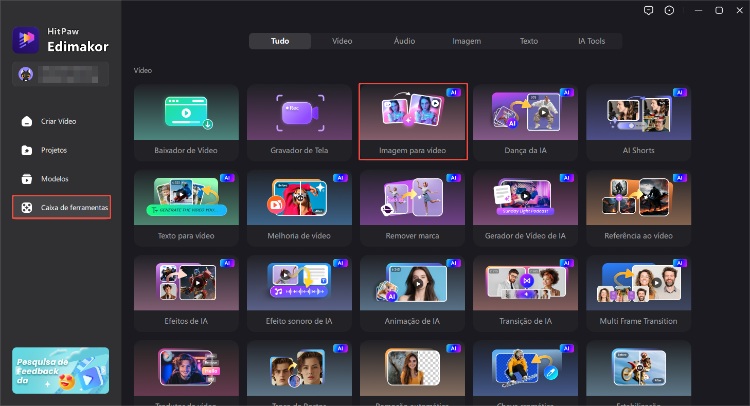Launch Efeito sonoro de IA
The width and height of the screenshot is (750, 406).
[x=299, y=293]
